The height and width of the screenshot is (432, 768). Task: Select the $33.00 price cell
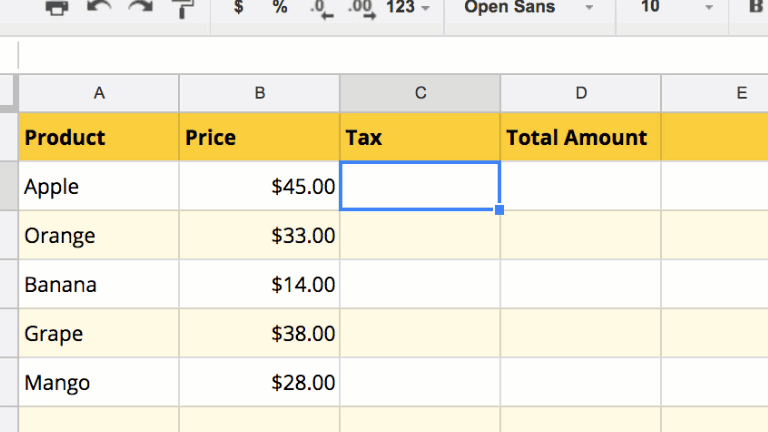tap(260, 235)
